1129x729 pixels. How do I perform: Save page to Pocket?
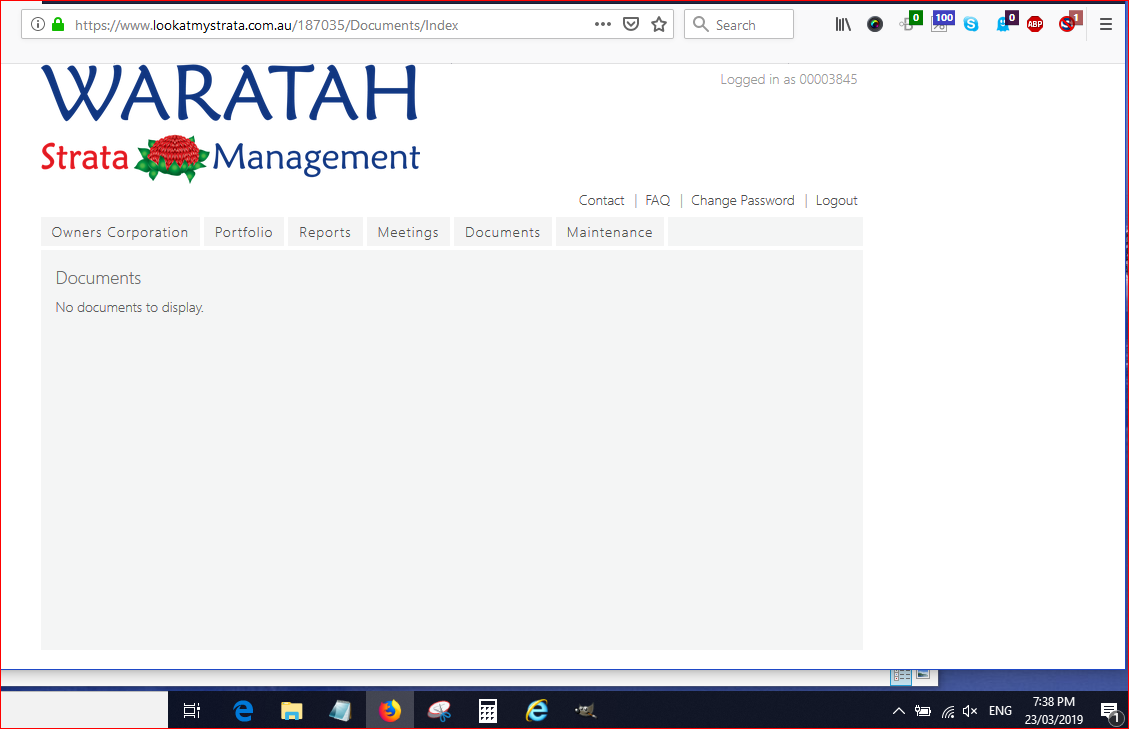[x=631, y=24]
